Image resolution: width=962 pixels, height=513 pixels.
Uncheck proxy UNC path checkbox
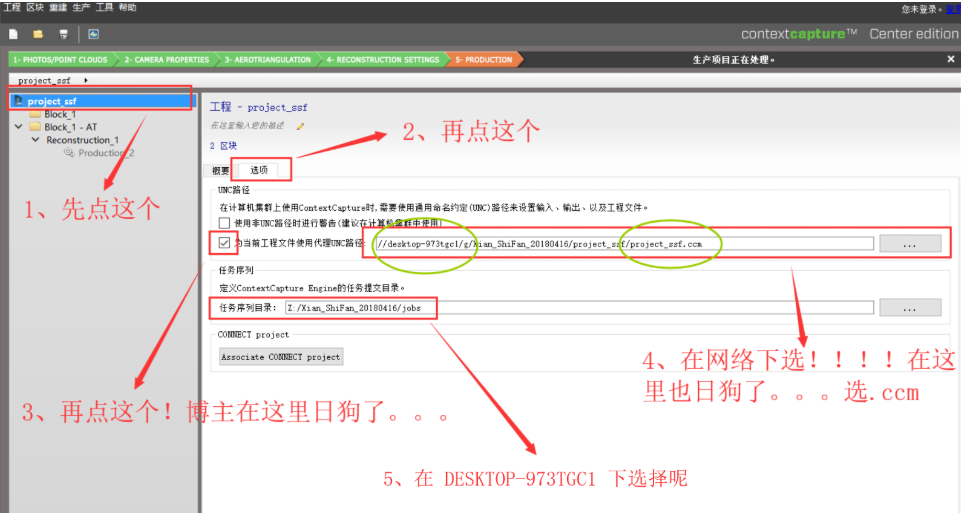tap(225, 243)
